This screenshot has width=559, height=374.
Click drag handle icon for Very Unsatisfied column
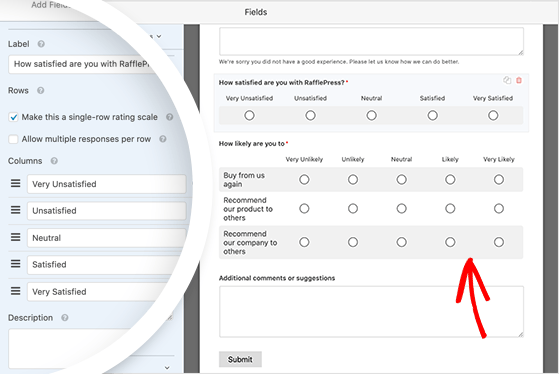click(15, 183)
